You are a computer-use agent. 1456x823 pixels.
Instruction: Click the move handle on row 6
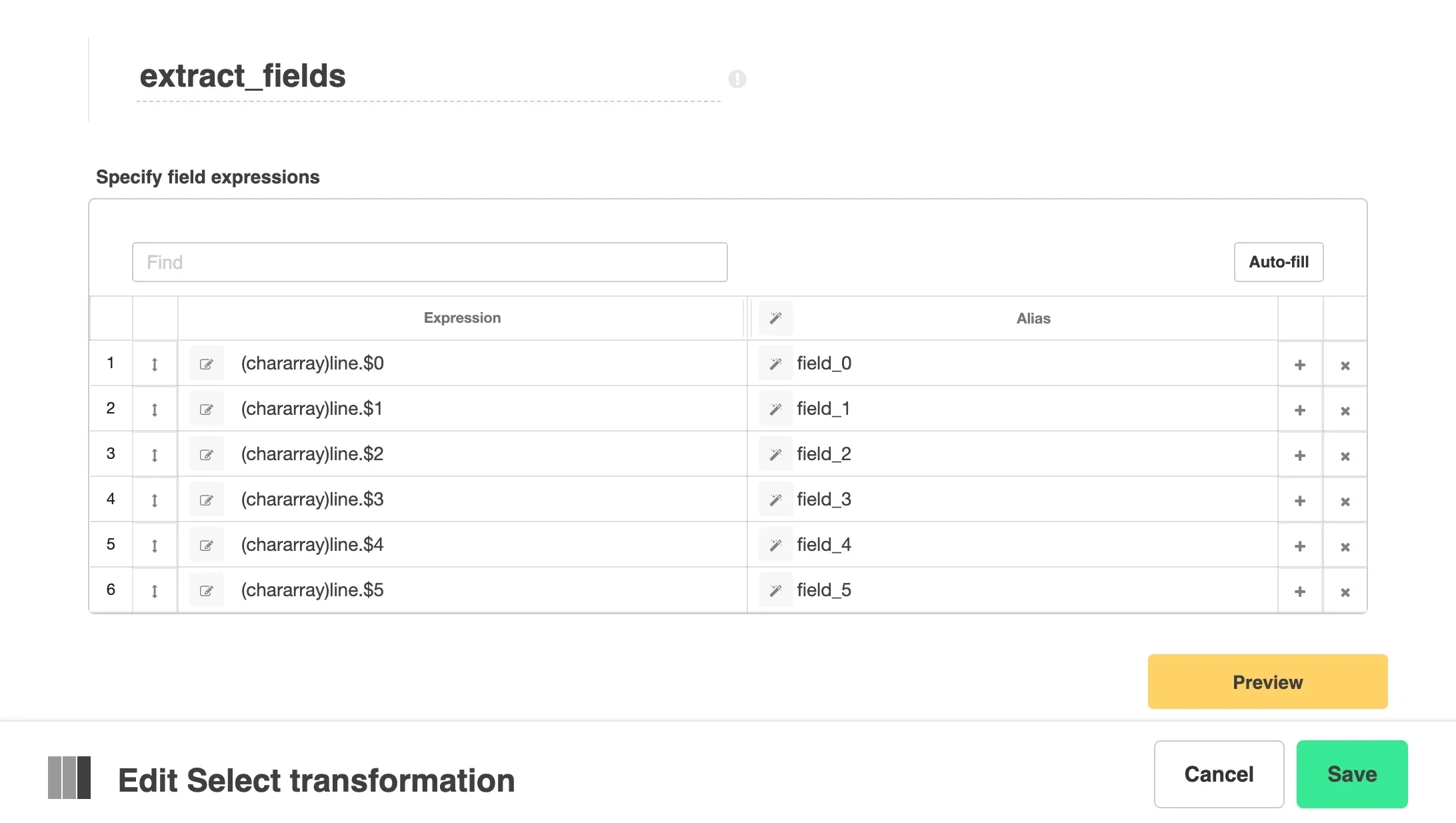155,590
